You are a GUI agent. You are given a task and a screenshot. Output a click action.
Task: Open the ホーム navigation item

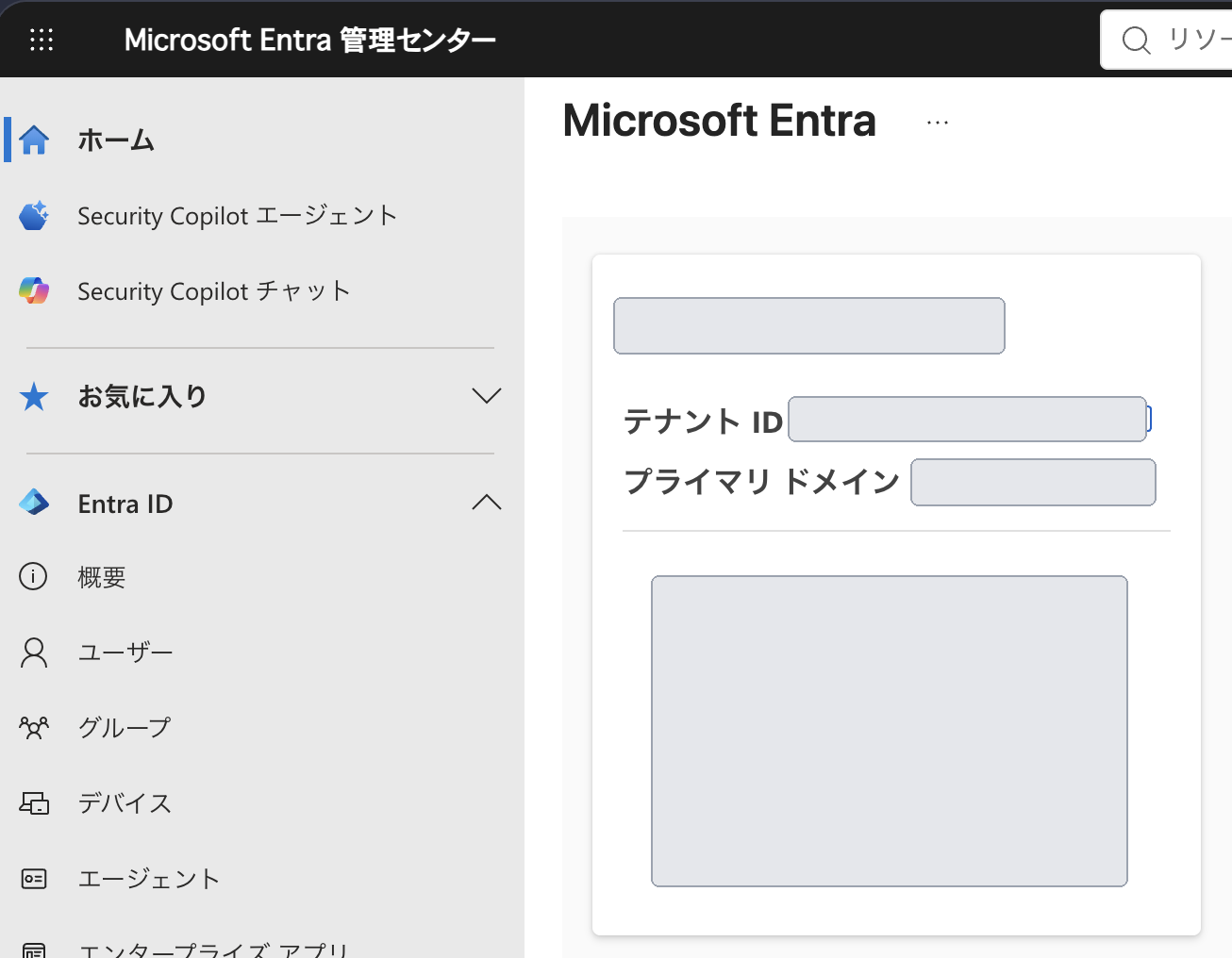262,140
